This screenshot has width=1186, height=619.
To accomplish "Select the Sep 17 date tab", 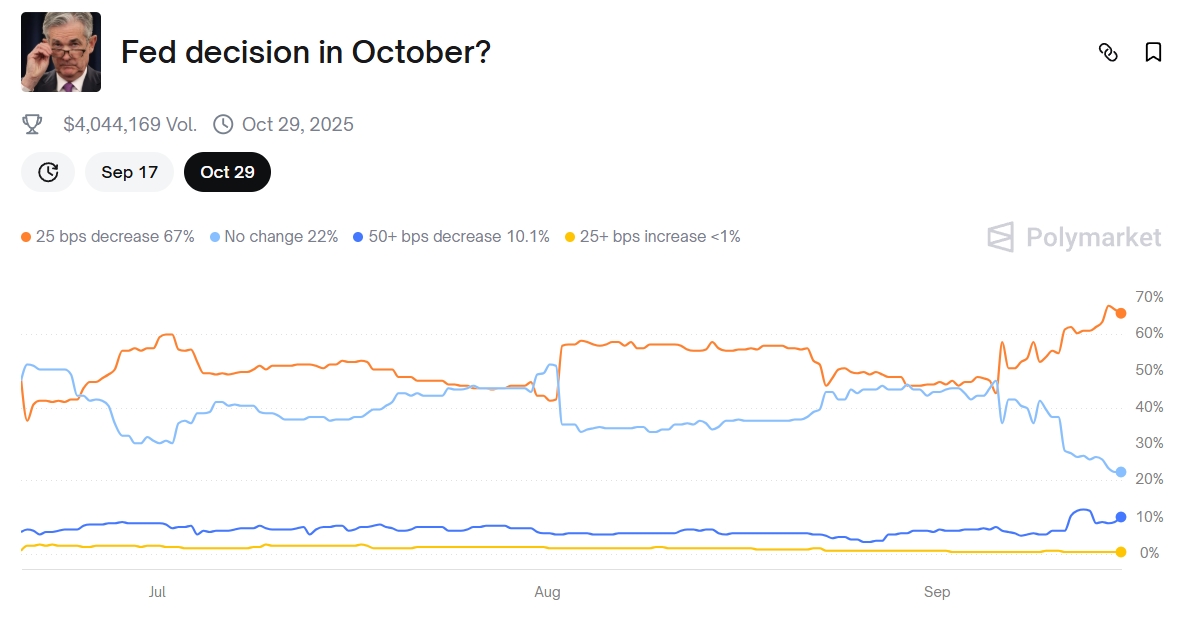I will pyautogui.click(x=130, y=172).
